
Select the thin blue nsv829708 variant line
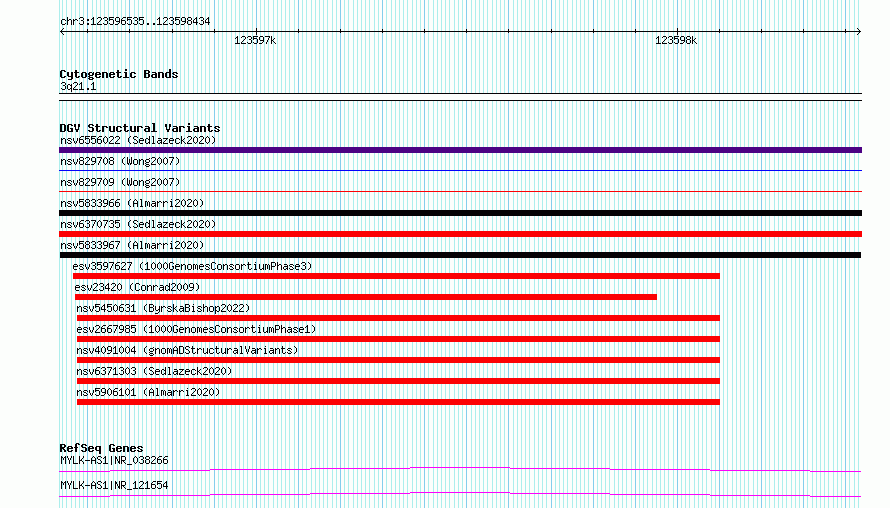click(460, 170)
